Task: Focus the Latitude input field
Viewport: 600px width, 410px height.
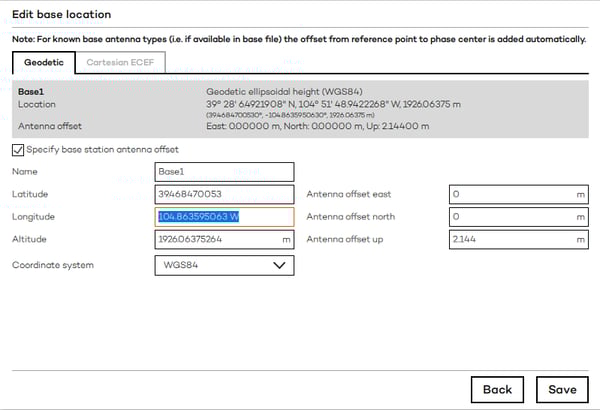Action: point(224,194)
